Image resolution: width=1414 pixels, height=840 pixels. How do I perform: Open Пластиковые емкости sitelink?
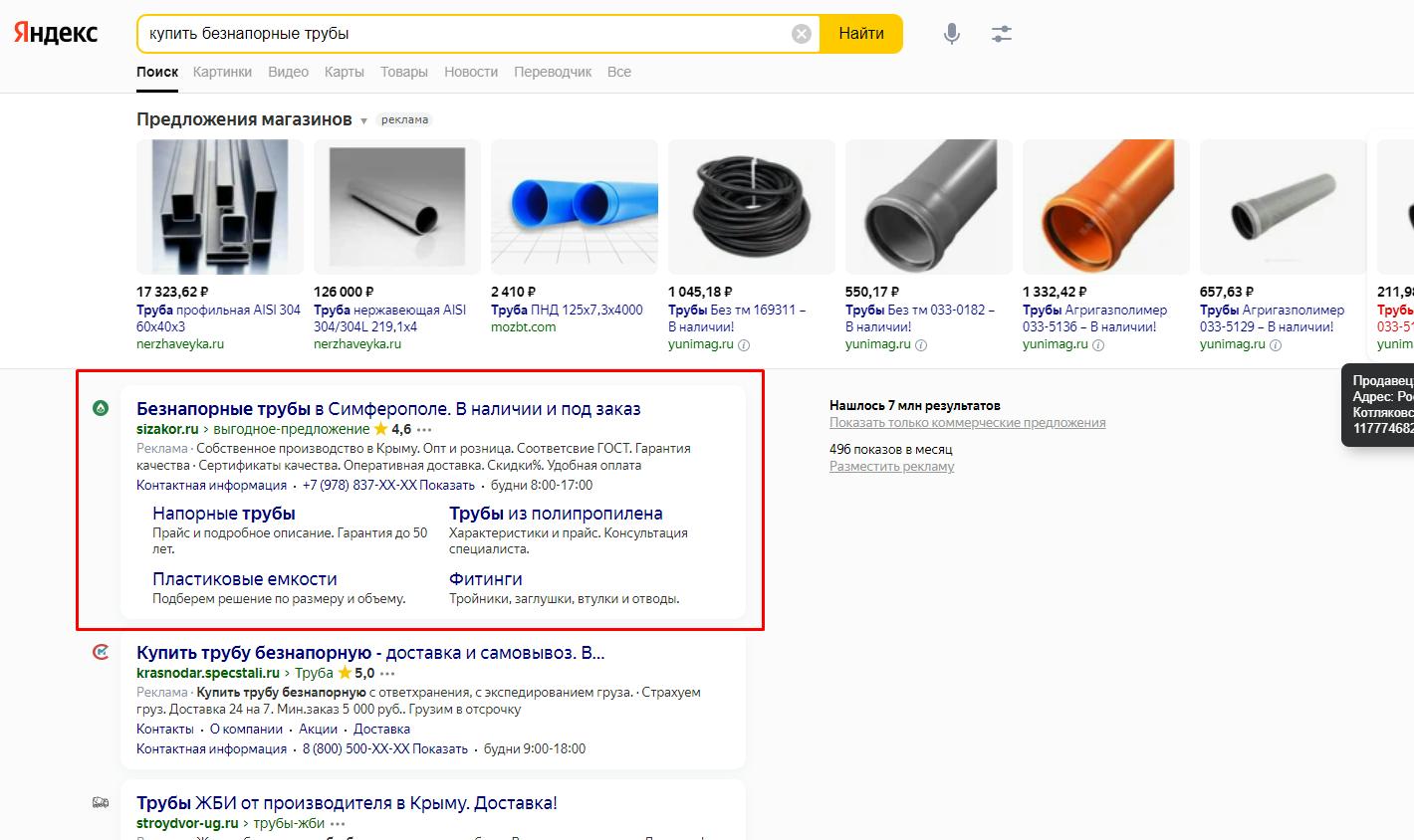[245, 579]
